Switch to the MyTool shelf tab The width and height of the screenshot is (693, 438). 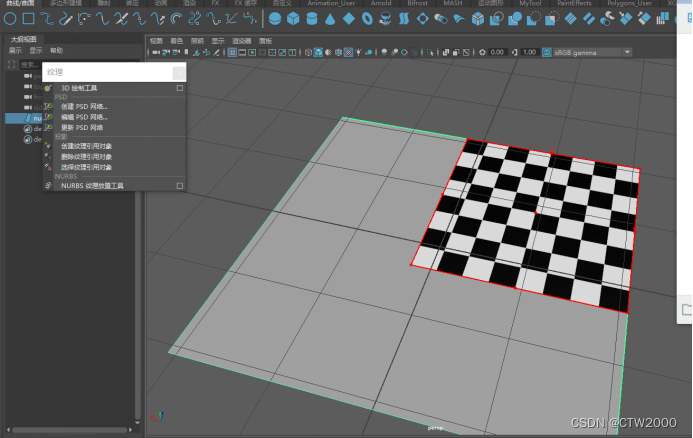pyautogui.click(x=530, y=3)
